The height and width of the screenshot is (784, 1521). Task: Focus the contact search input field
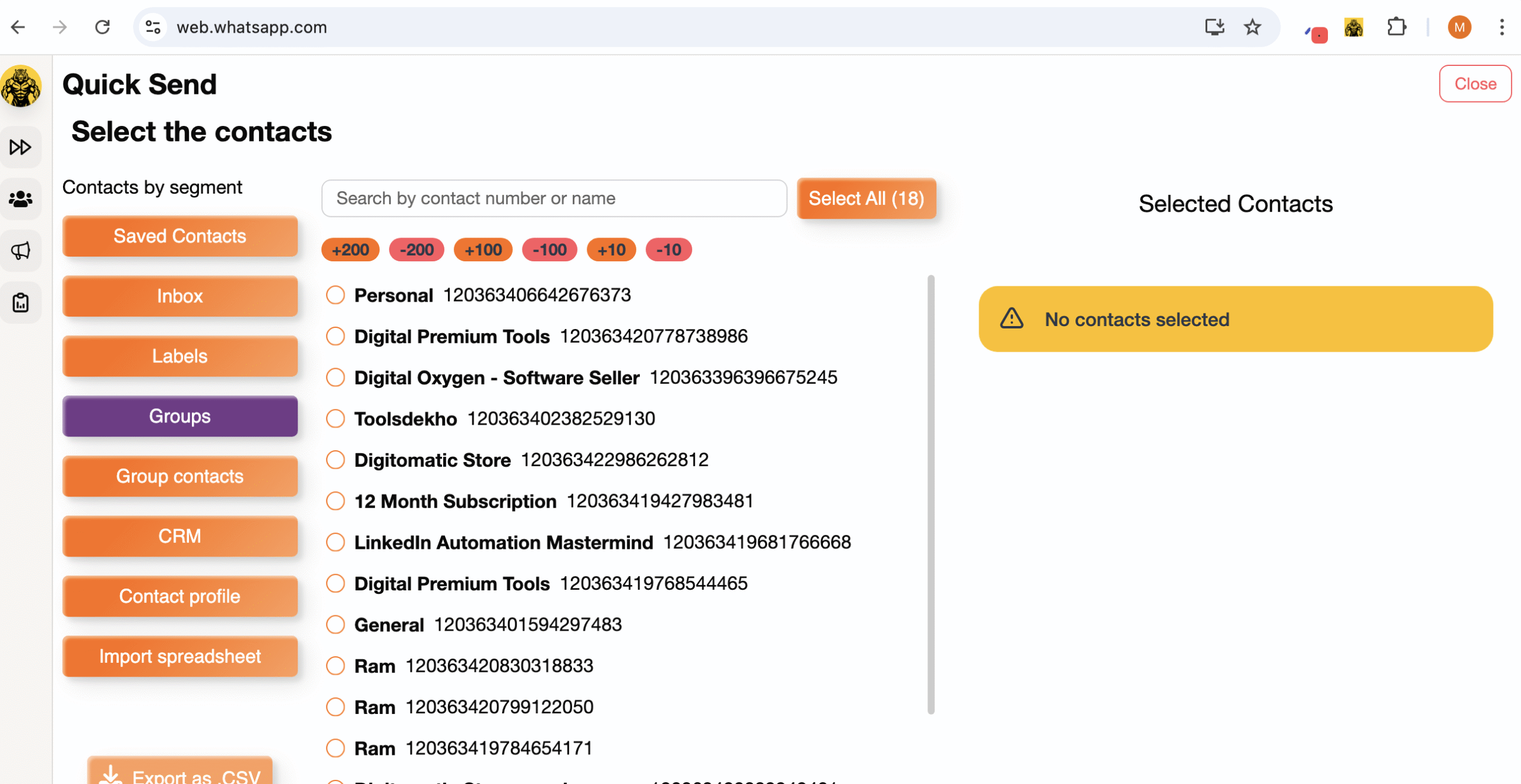click(554, 198)
